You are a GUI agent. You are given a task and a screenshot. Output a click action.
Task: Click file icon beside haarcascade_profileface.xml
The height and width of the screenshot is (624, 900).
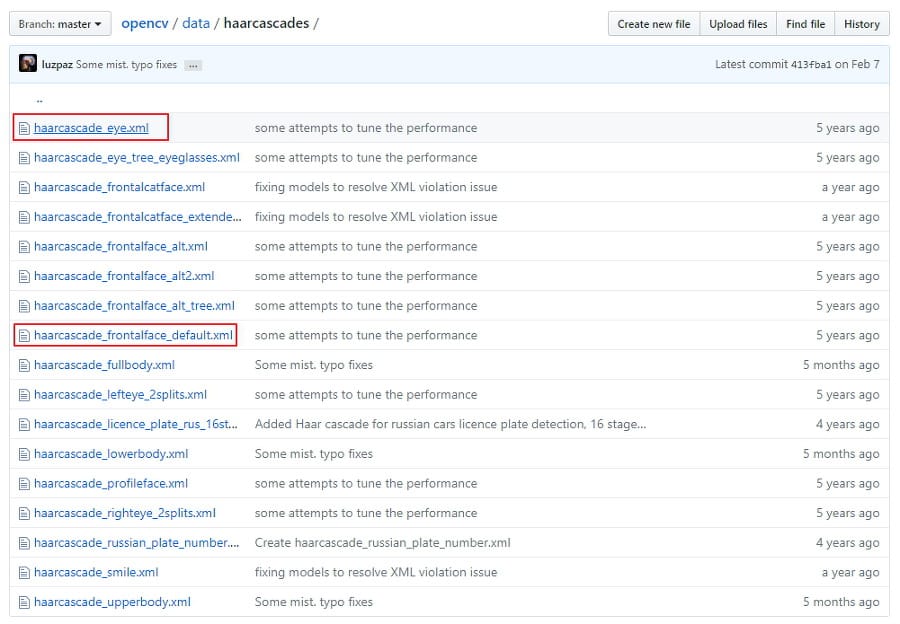pyautogui.click(x=24, y=484)
